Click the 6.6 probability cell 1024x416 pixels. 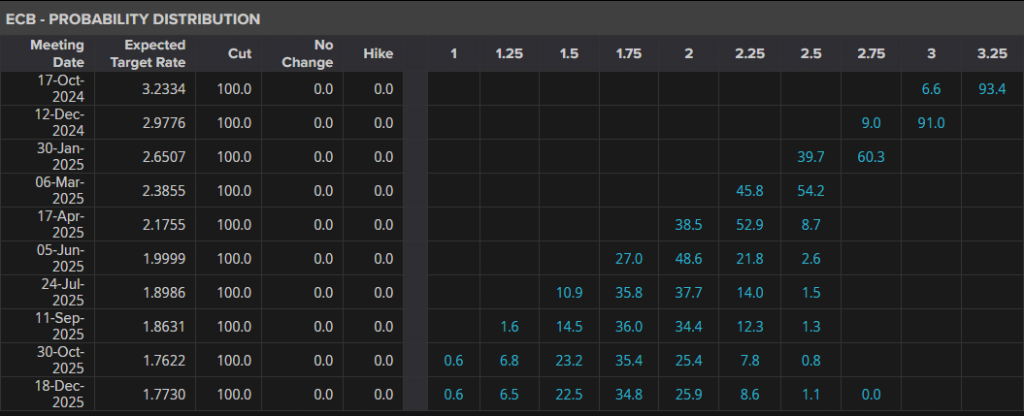tap(931, 89)
